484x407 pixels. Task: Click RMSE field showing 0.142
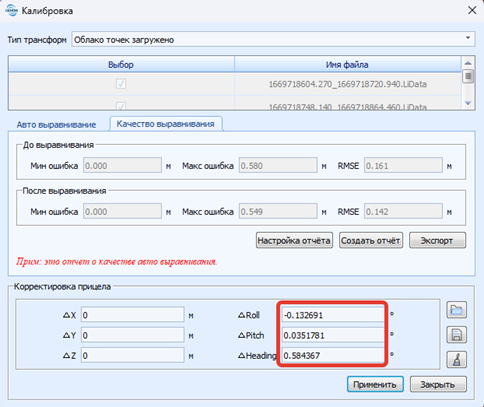click(403, 212)
